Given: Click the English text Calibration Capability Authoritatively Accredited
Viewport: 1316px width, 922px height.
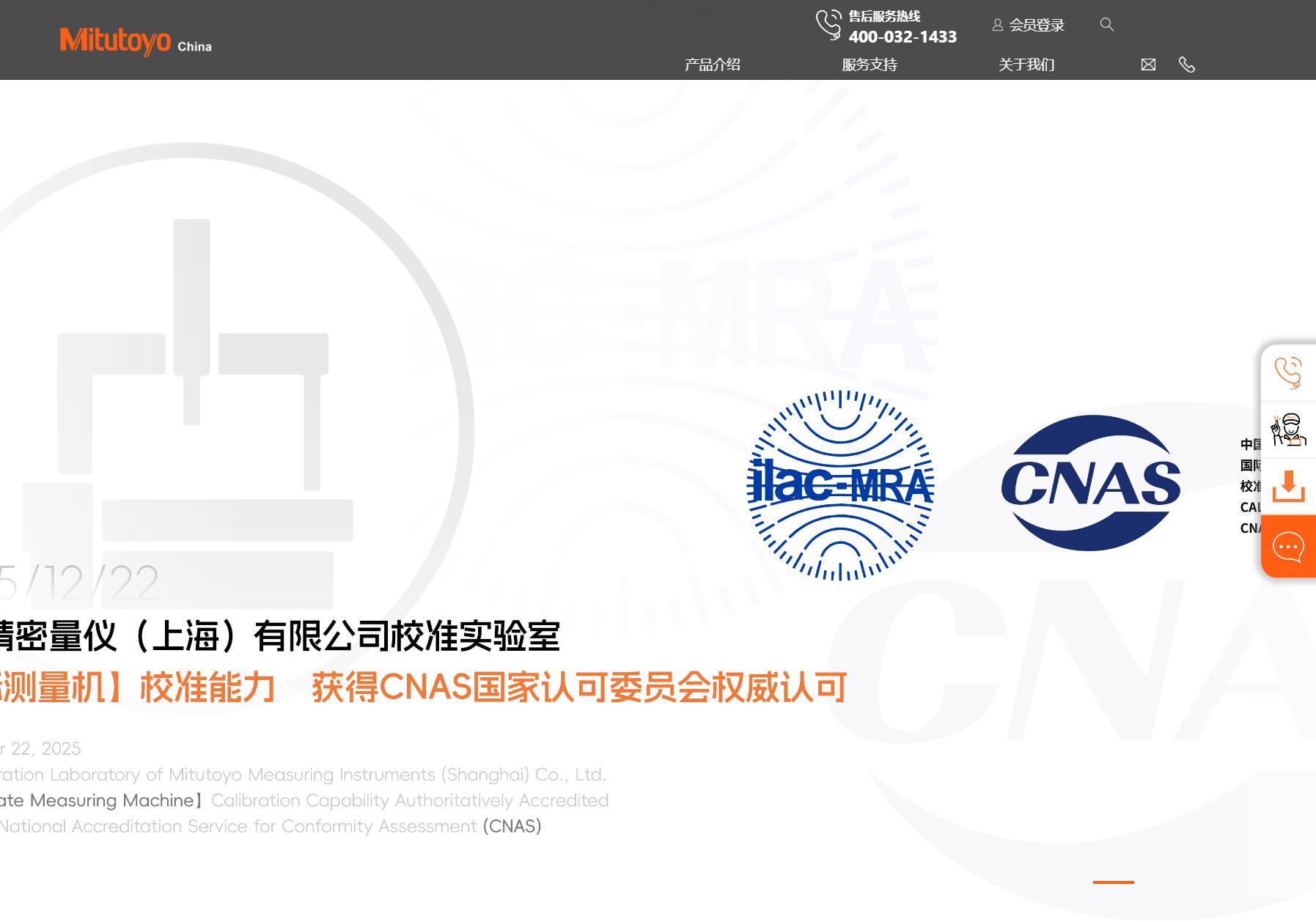Looking at the screenshot, I should [410, 800].
